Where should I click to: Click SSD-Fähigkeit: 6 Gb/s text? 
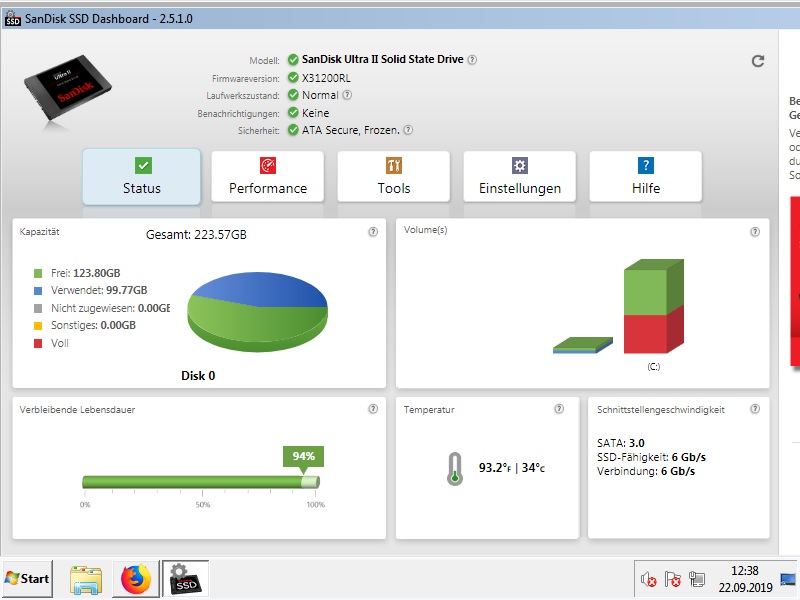[x=652, y=457]
